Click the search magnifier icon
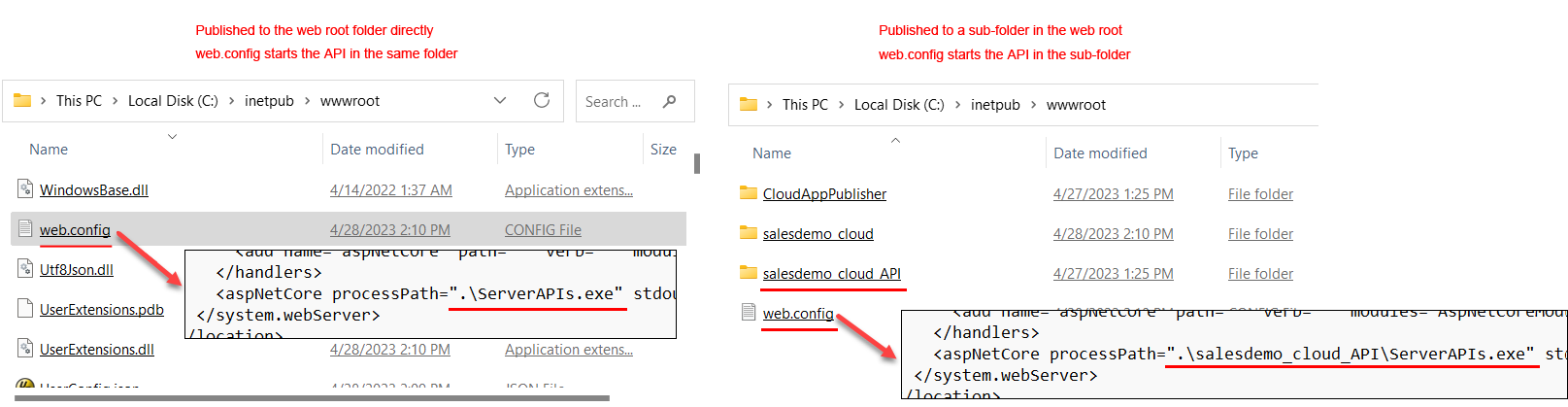This screenshot has height=407, width=1568. (x=669, y=101)
